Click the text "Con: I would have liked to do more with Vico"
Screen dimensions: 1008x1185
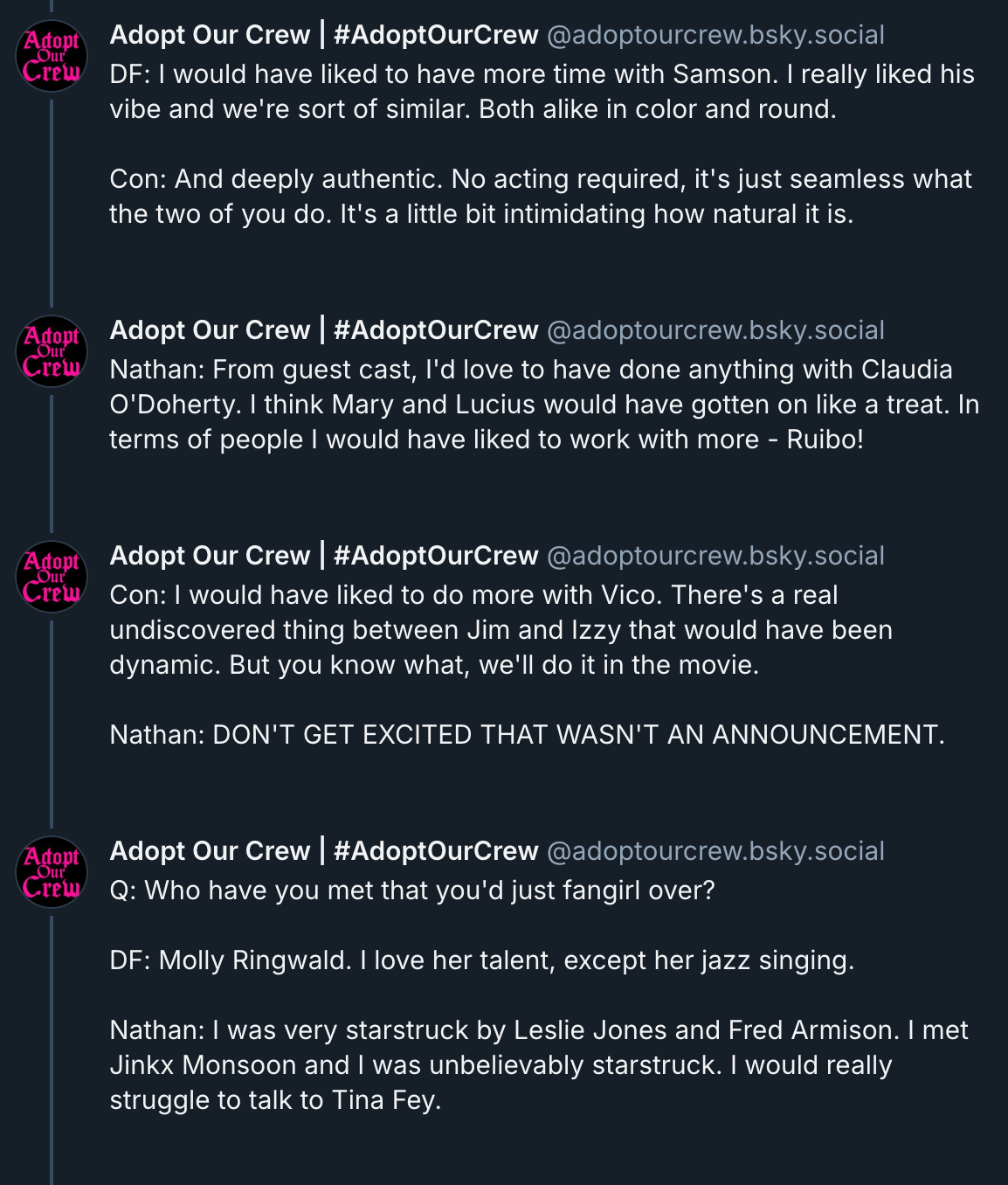pyautogui.click(x=501, y=630)
